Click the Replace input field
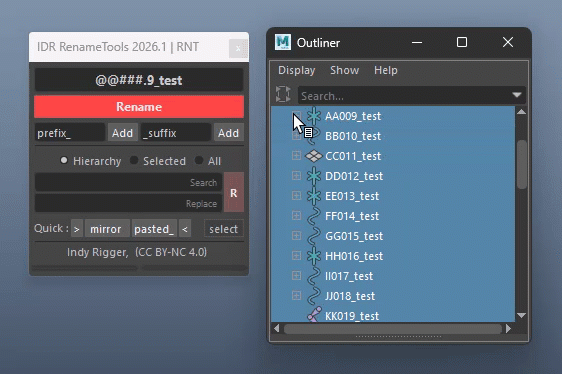The height and width of the screenshot is (374, 562). pos(128,203)
